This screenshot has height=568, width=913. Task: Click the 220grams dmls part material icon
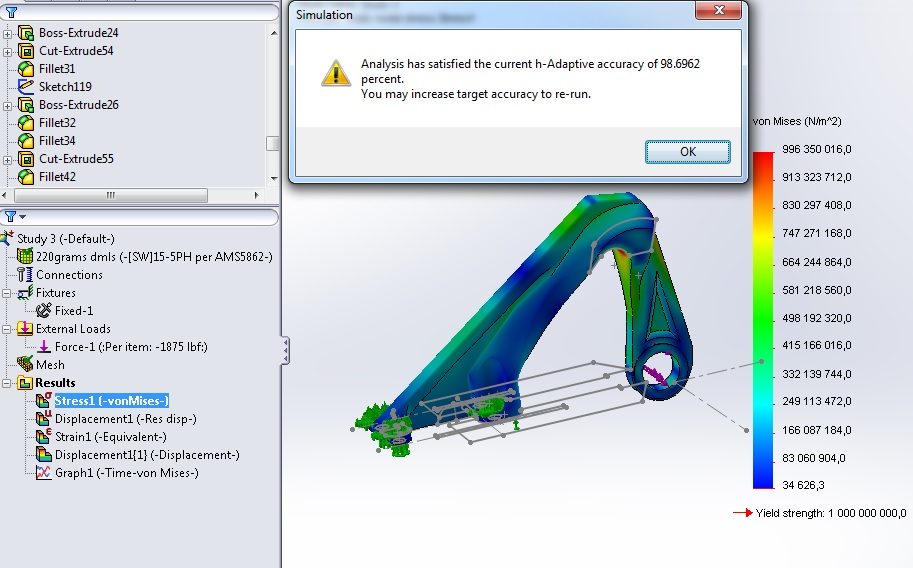(24, 256)
